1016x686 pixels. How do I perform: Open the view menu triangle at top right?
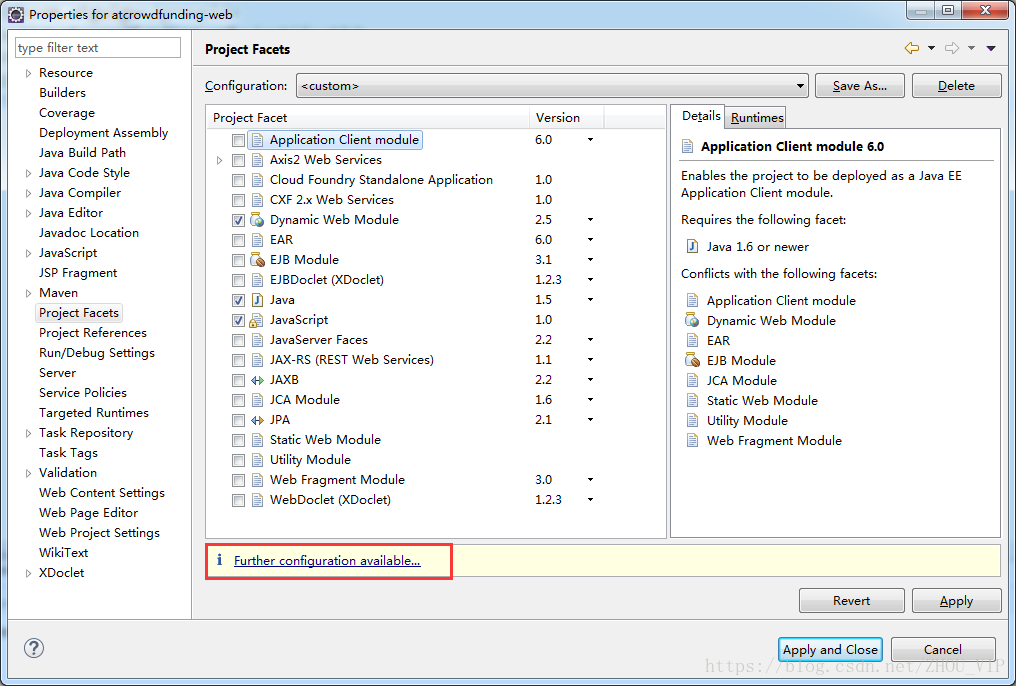991,48
